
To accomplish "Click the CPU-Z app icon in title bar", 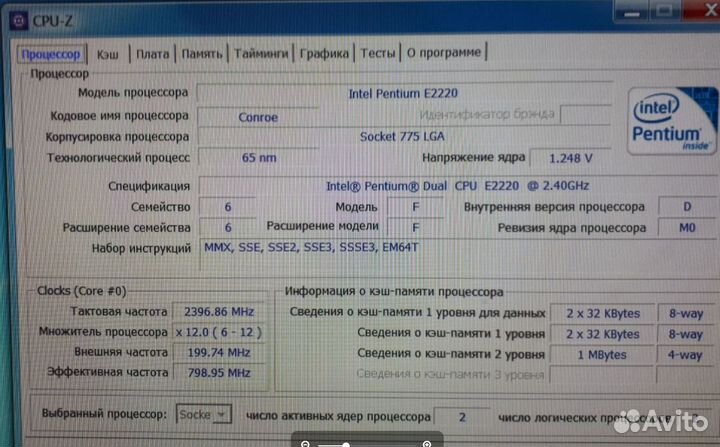I will pos(19,20).
